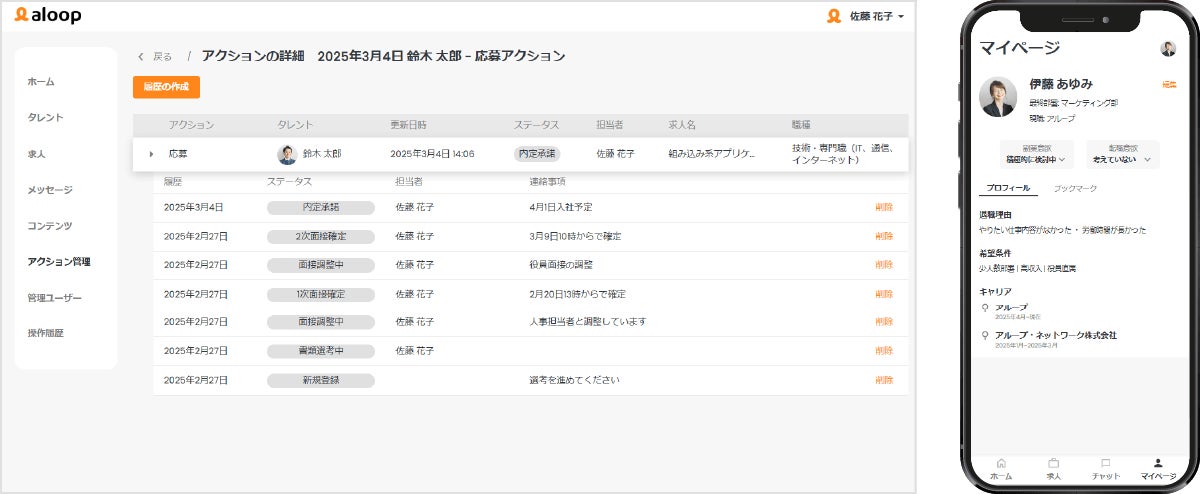Click the location pin beside アループ career
The image size is (1200, 494).
coord(986,308)
